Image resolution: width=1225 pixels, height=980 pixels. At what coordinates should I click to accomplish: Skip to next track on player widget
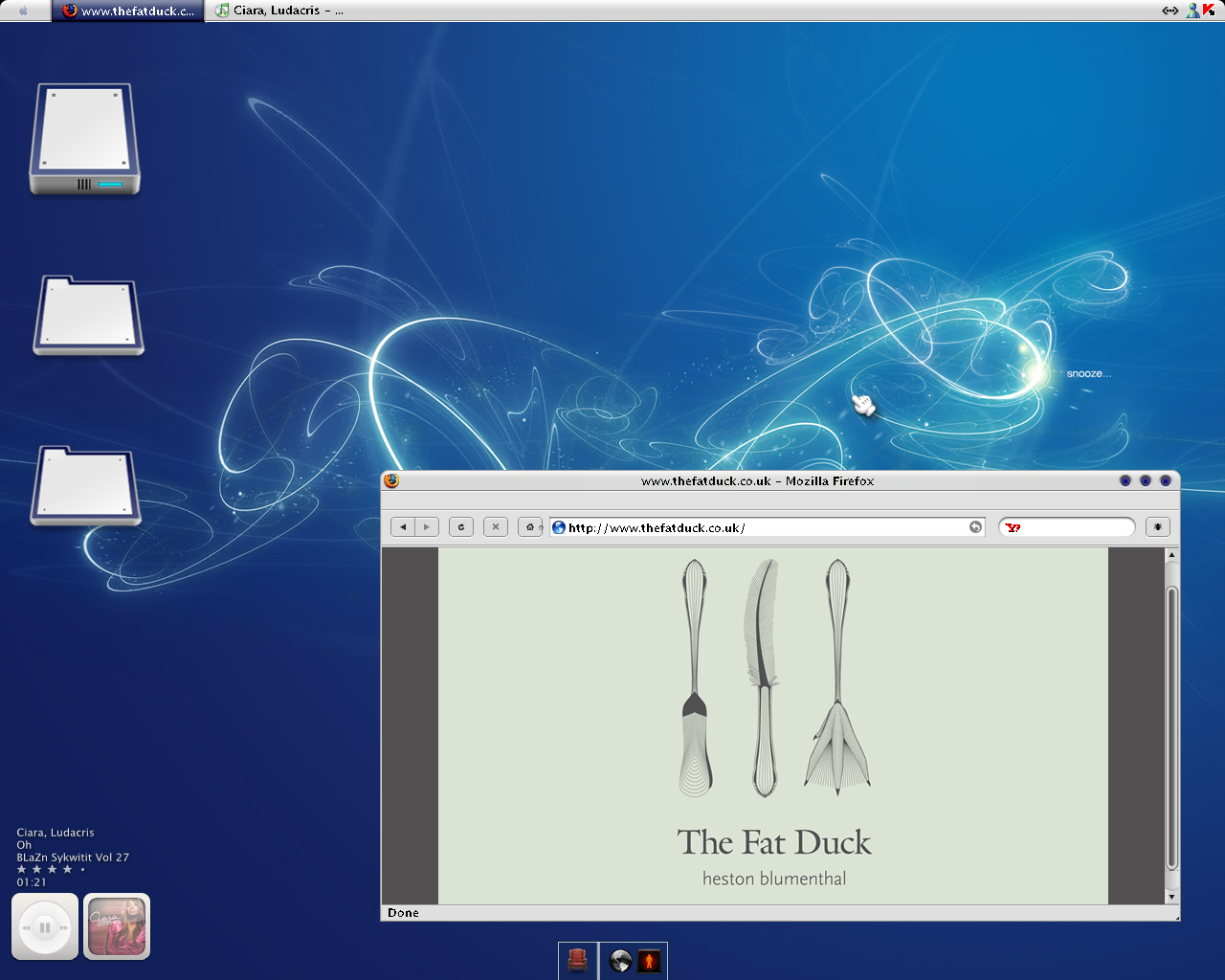point(64,927)
